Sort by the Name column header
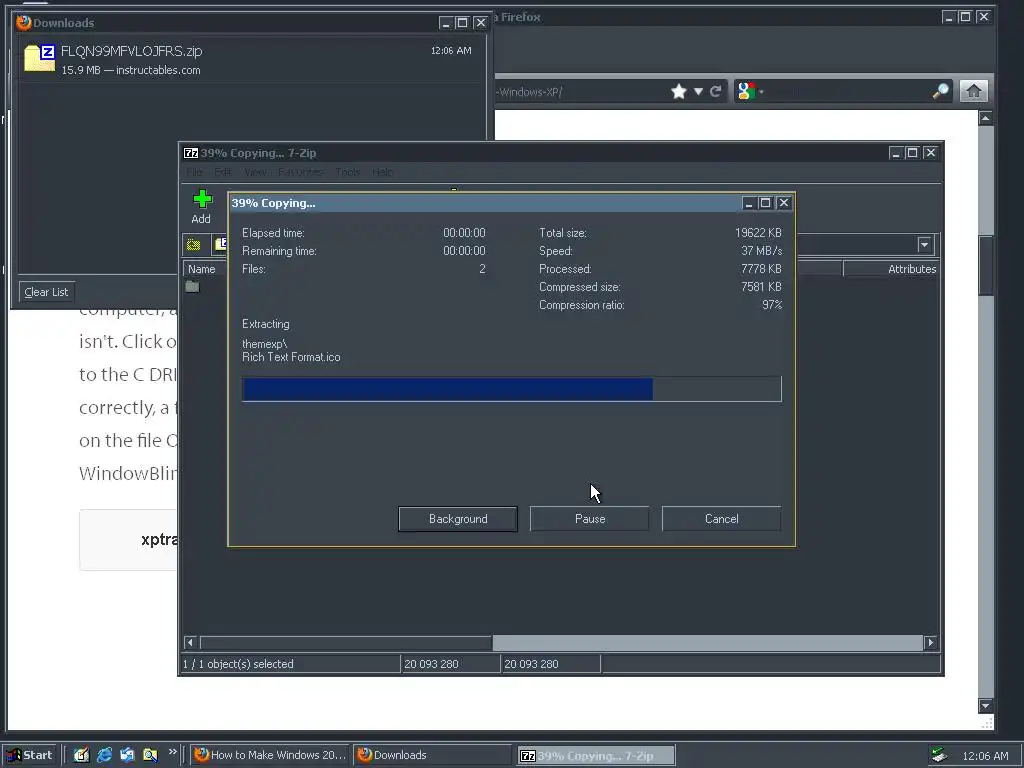Screen dimensions: 1024x768 pyautogui.click(x=204, y=269)
